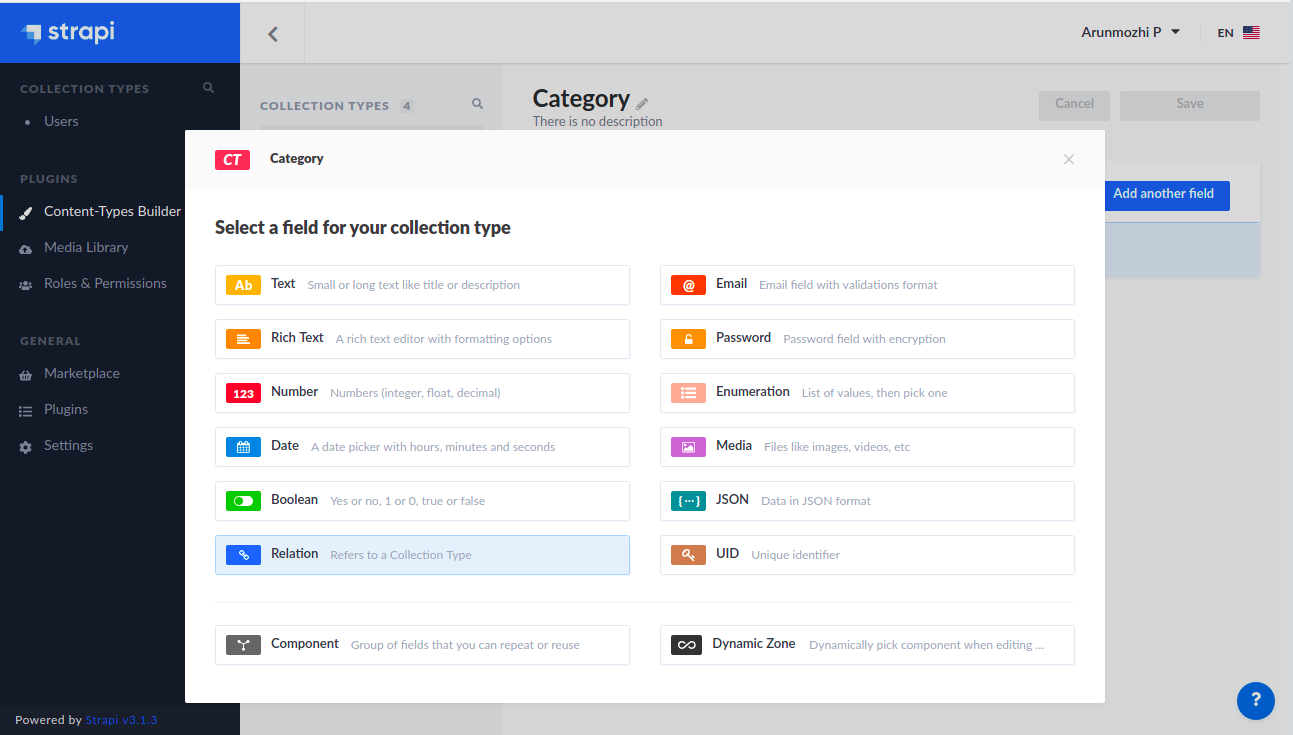Go to Marketplace
Image resolution: width=1293 pixels, height=735 pixels.
click(x=82, y=373)
